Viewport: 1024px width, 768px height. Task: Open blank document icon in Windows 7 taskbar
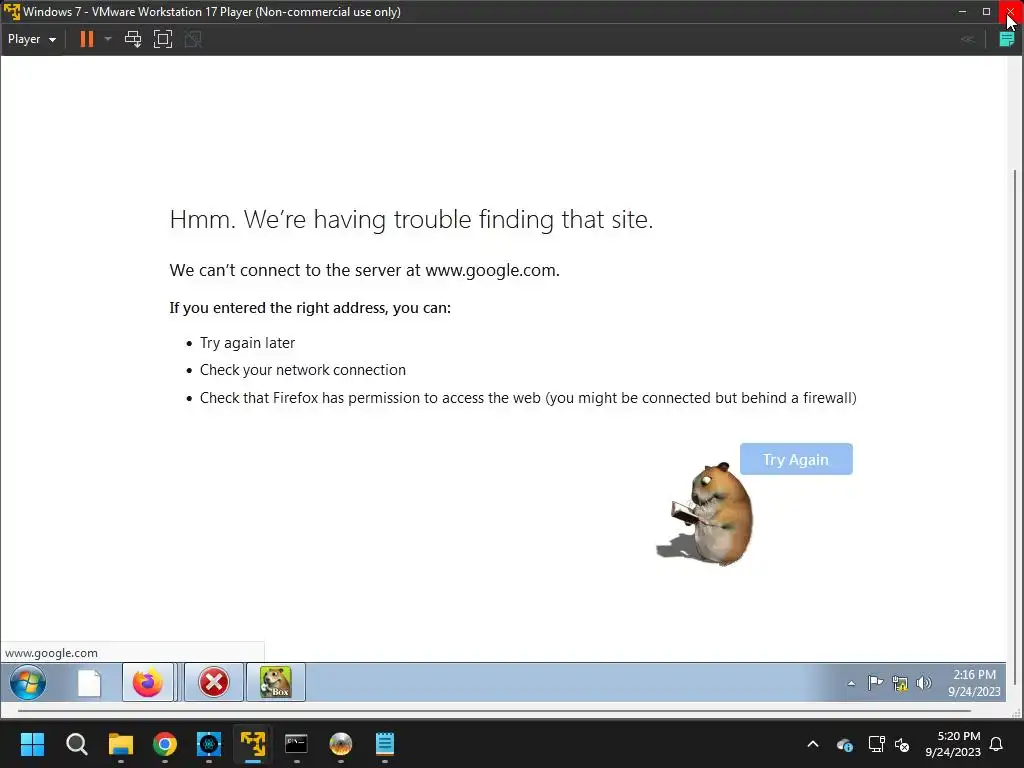tap(89, 683)
